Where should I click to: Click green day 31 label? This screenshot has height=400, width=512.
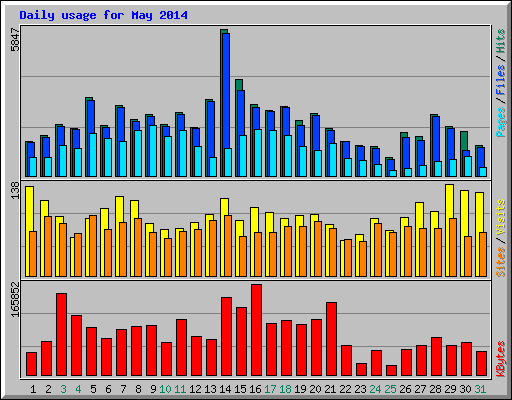click(x=480, y=389)
